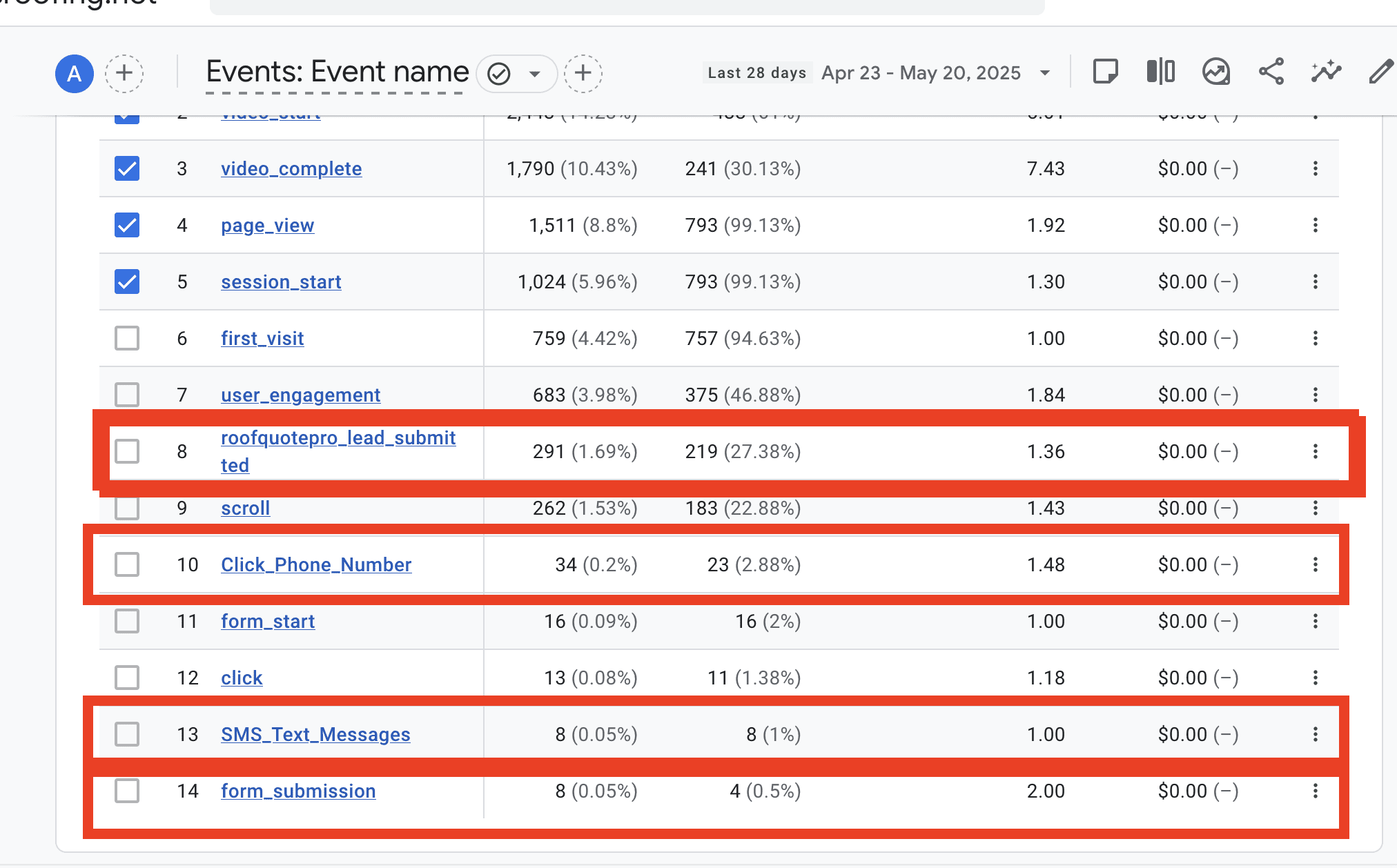Viewport: 1397px width, 868px height.
Task: Open the three-dot menu for session_start
Action: (x=1316, y=282)
